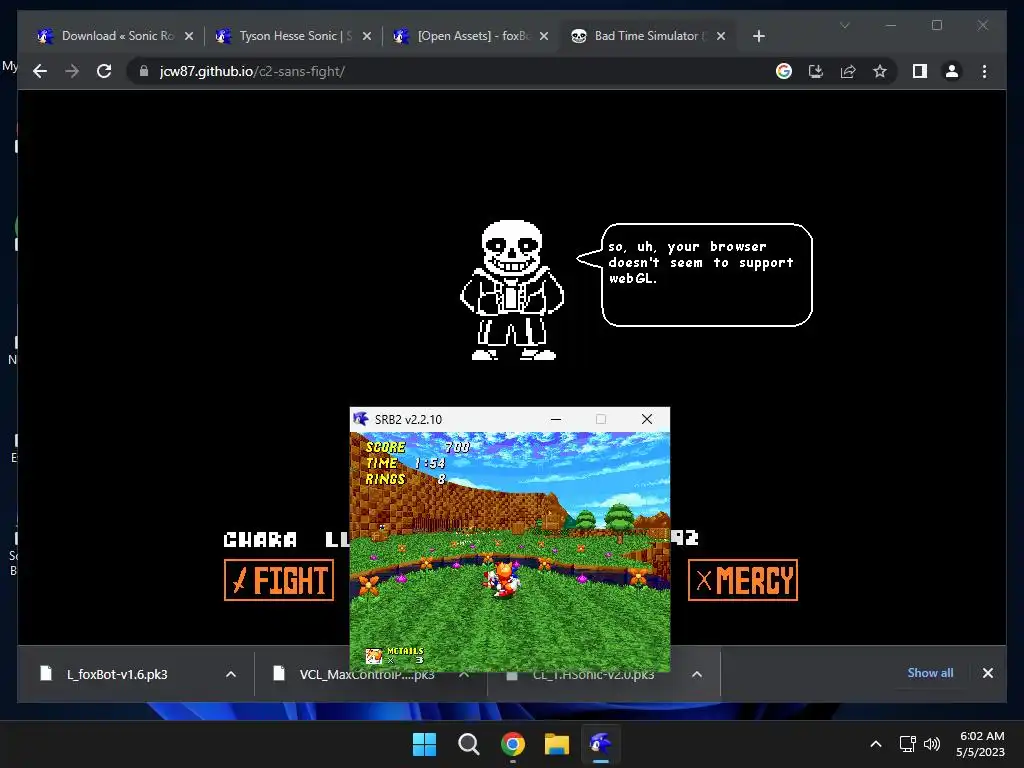
Task: Open network settings from tray
Action: [x=908, y=744]
